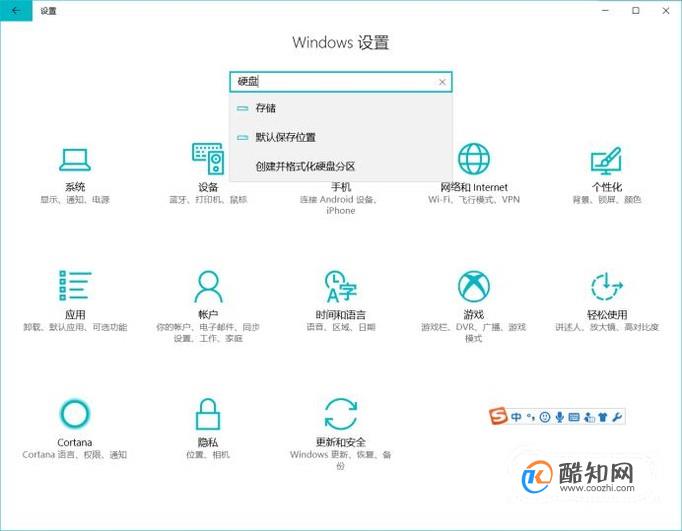The image size is (682, 531).
Task: Click the Cortana label text
Action: [75, 442]
